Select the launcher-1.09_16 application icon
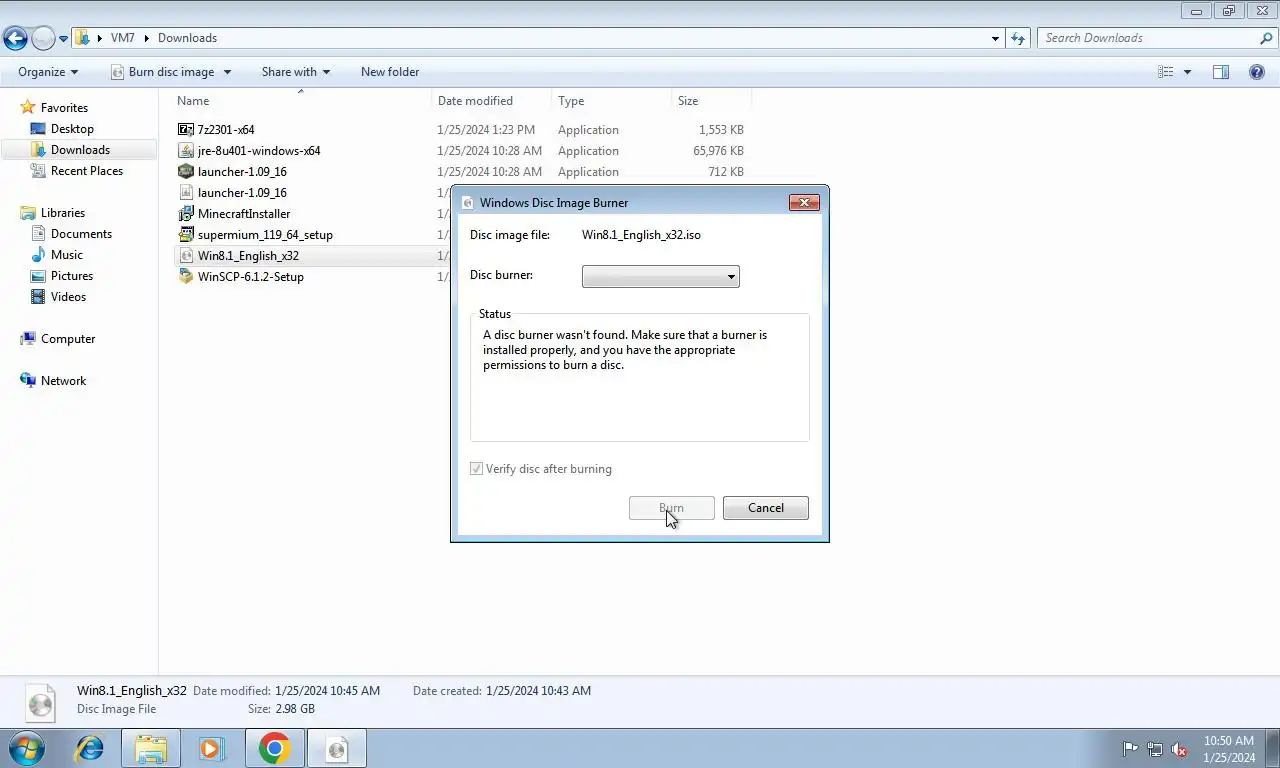Screen dimensions: 1280x768 tap(185, 172)
